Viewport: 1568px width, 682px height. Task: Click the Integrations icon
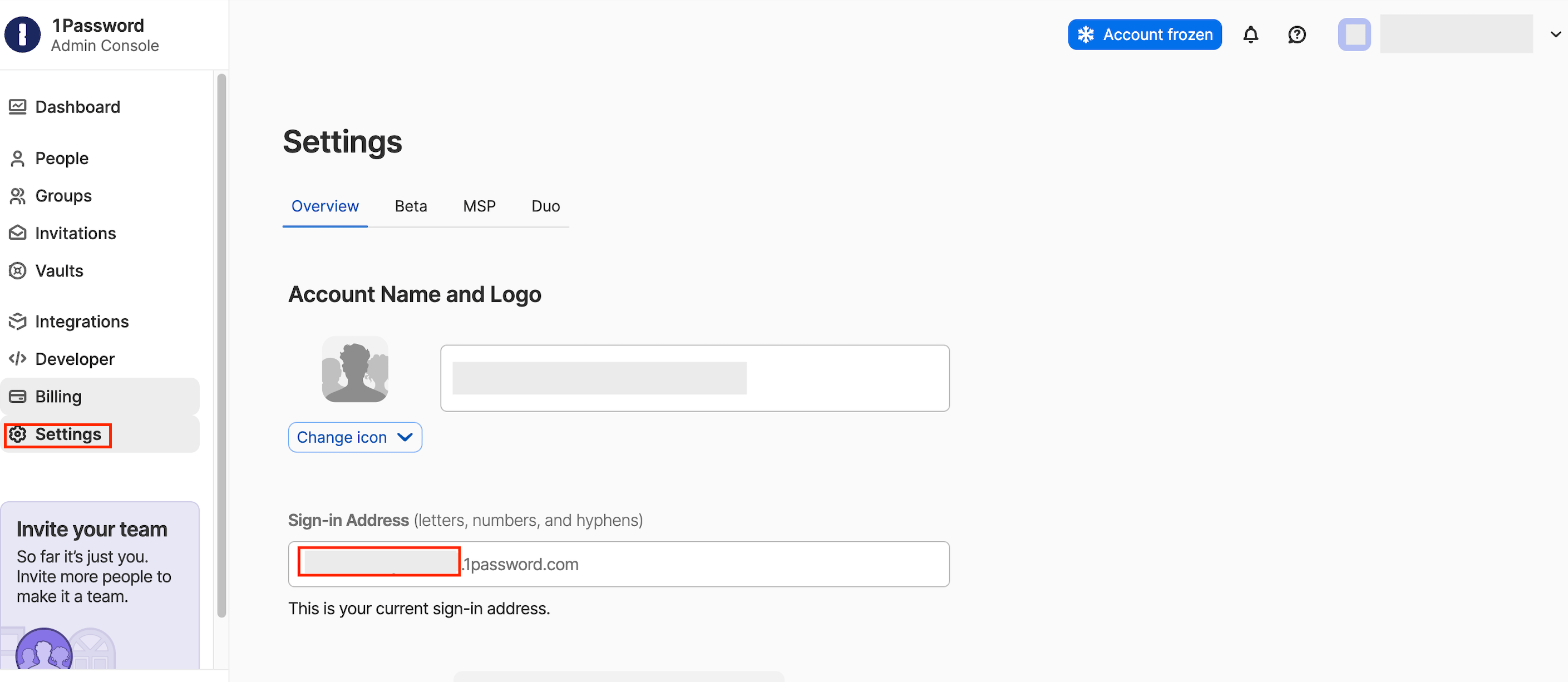[18, 321]
